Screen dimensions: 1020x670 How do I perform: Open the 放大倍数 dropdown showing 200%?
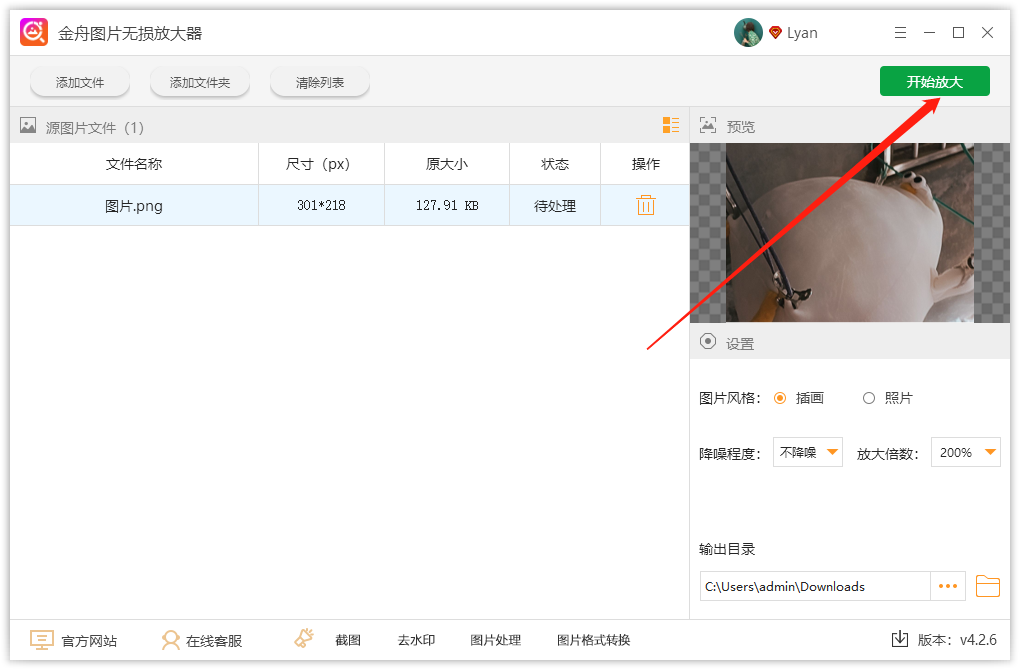coord(965,452)
